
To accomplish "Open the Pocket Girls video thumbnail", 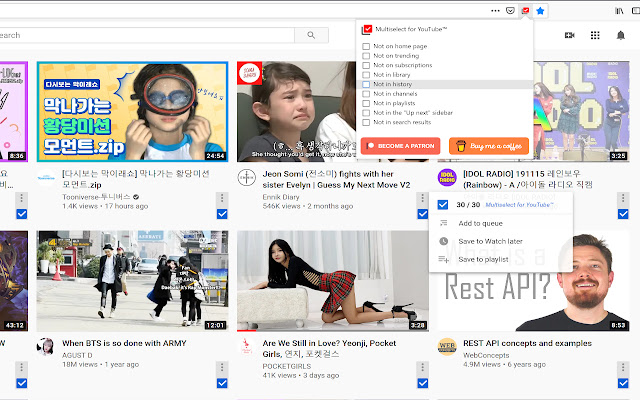I will pos(333,281).
